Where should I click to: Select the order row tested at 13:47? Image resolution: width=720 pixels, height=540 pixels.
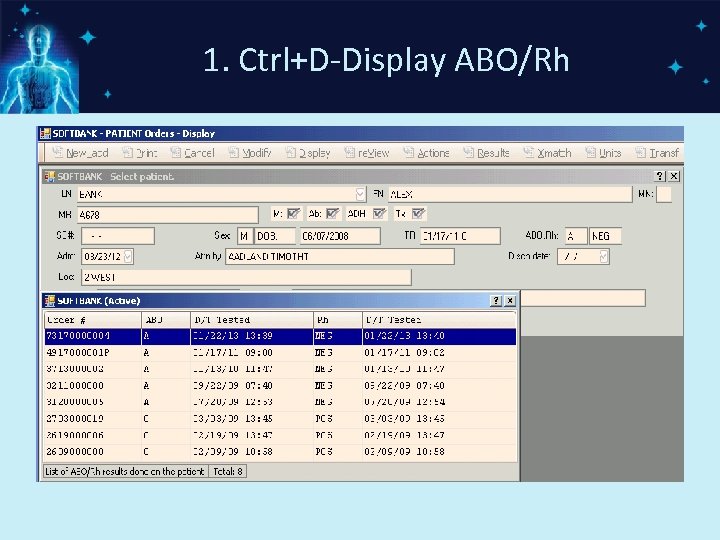pos(280,435)
